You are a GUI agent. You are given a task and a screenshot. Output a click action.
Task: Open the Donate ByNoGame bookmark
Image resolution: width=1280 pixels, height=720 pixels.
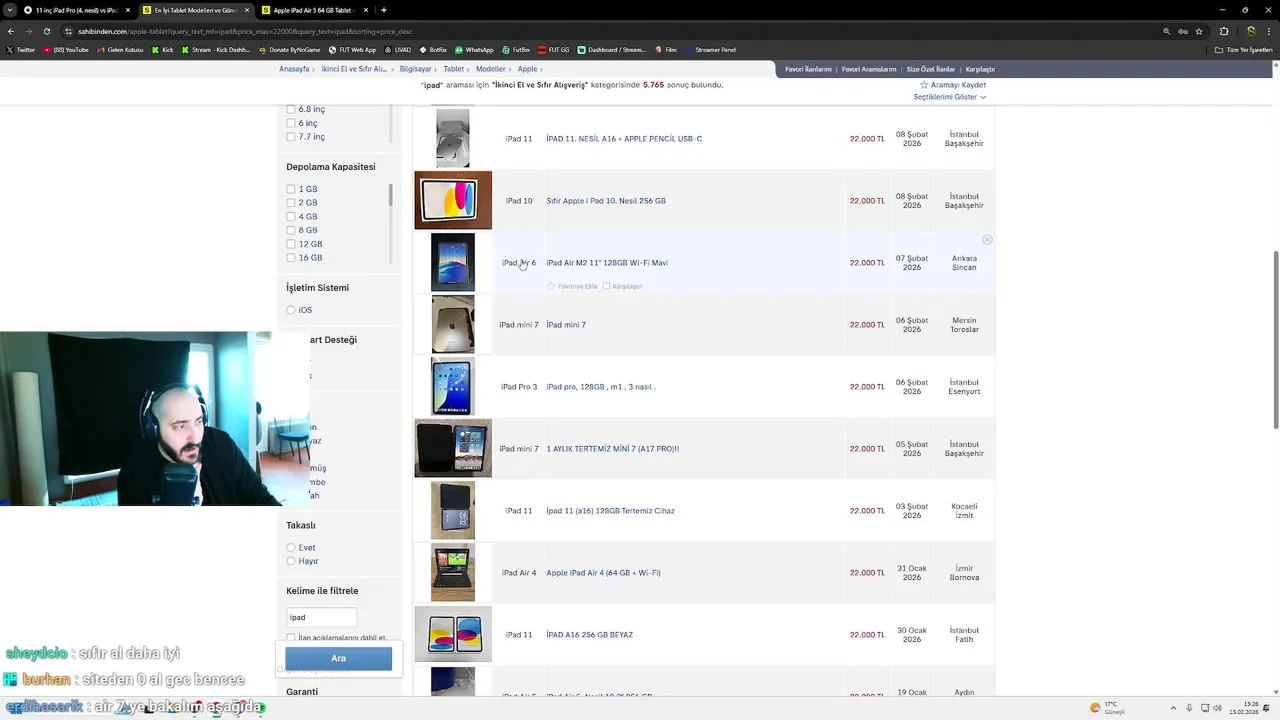point(290,49)
